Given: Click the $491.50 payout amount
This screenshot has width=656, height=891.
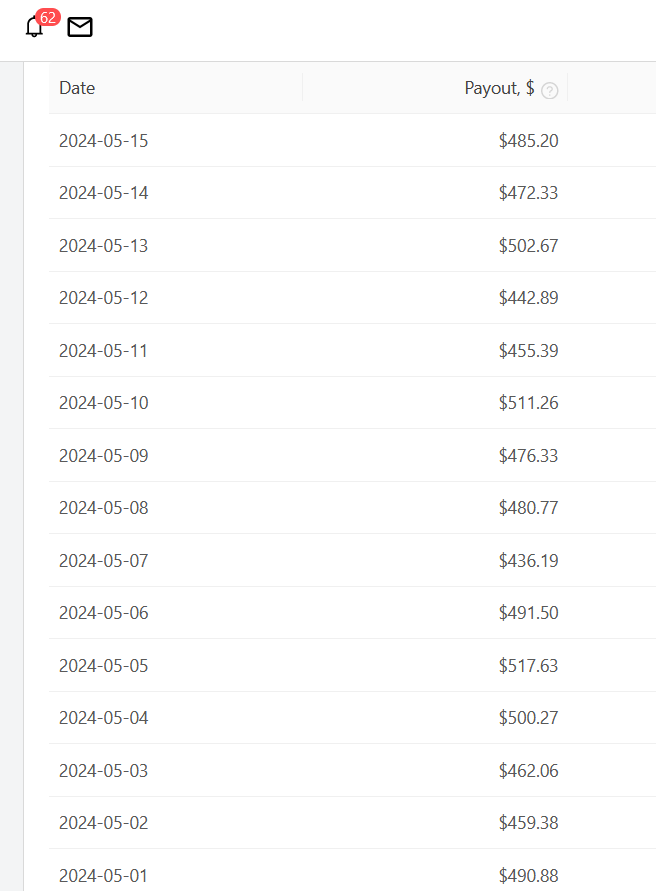Looking at the screenshot, I should 529,613.
